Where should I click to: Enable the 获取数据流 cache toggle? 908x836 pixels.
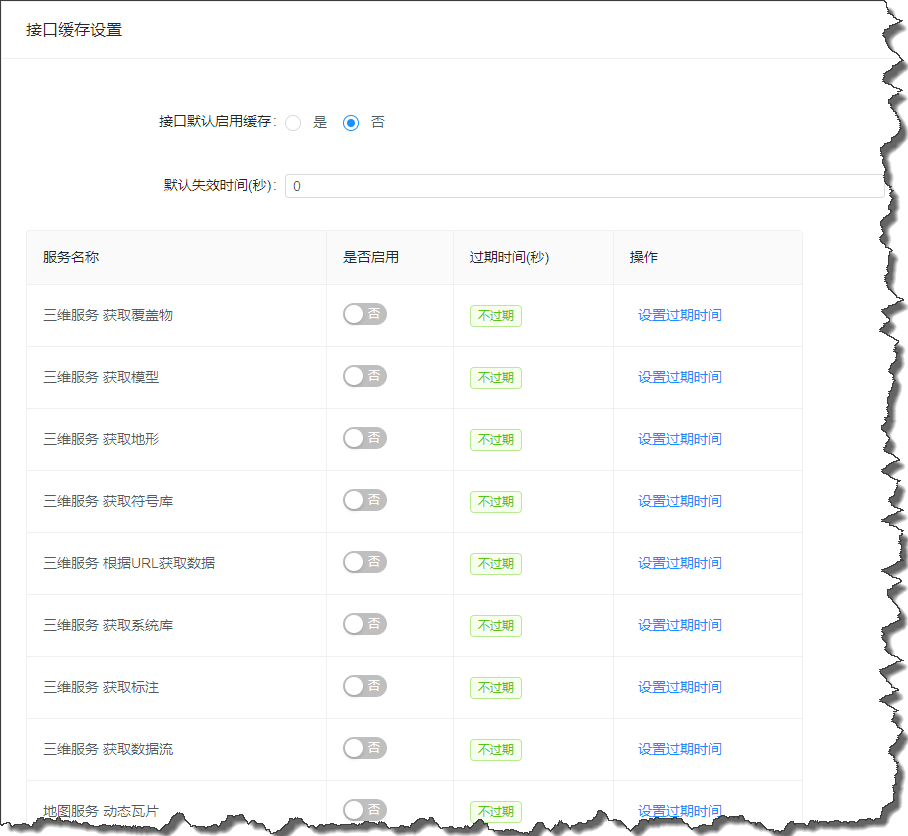click(x=364, y=748)
